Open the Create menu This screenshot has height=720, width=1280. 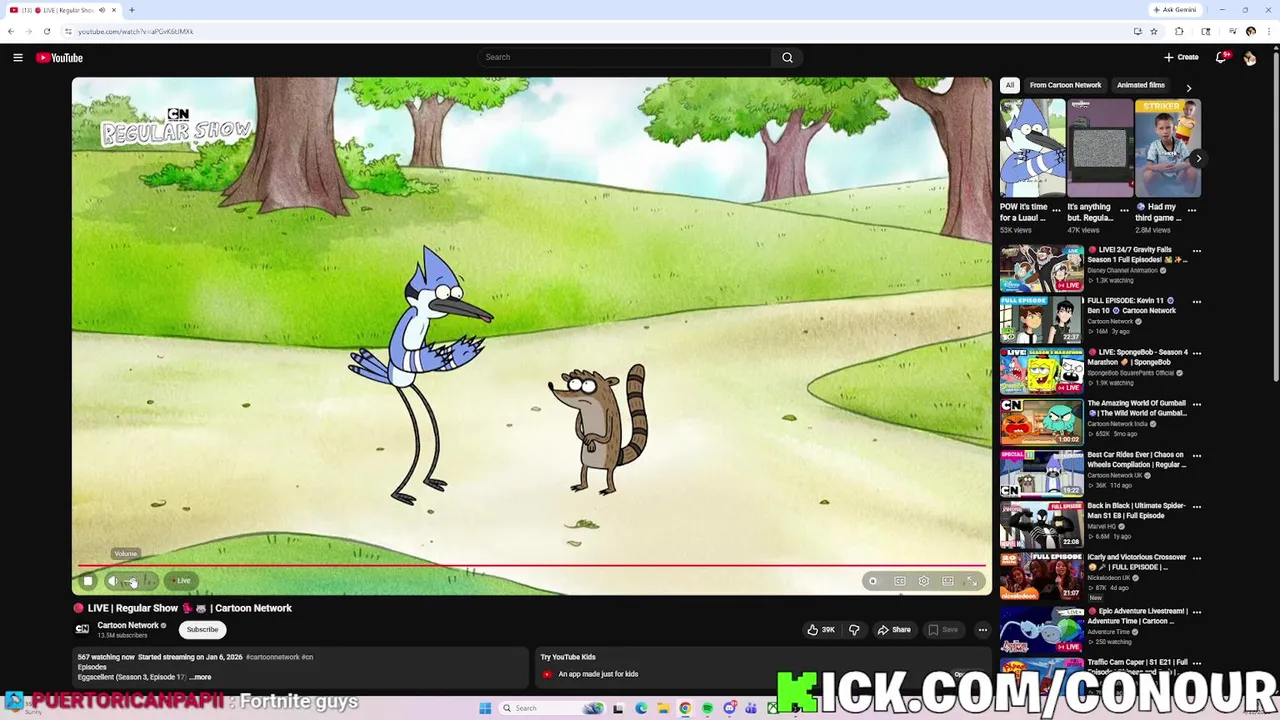1181,57
